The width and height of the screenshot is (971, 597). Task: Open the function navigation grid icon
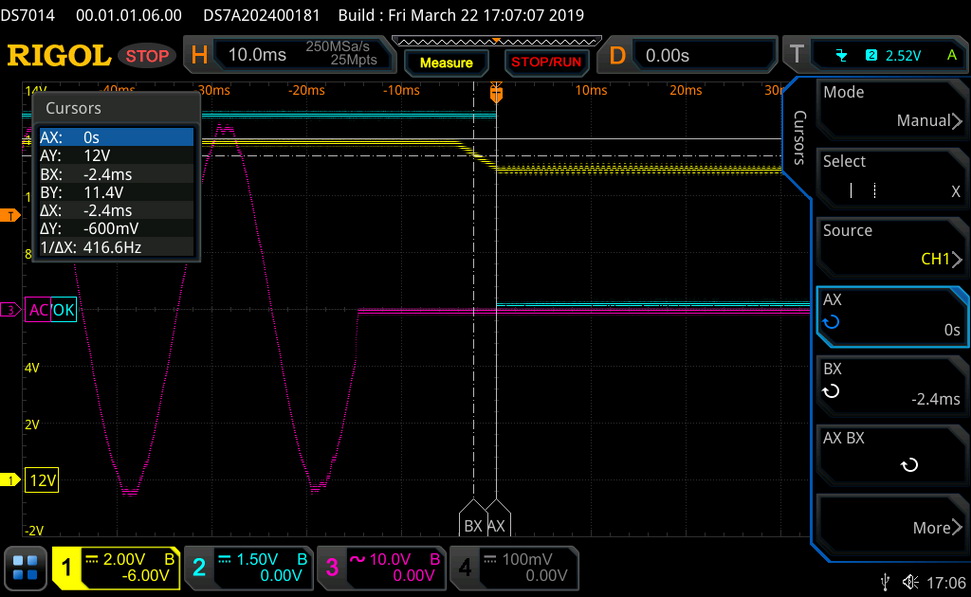click(x=25, y=567)
